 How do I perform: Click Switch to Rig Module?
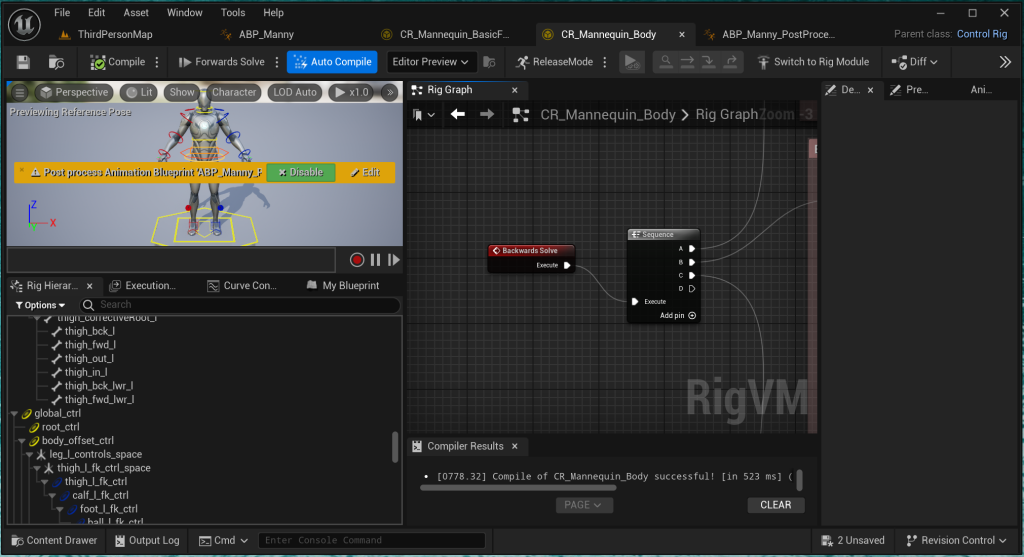click(813, 62)
